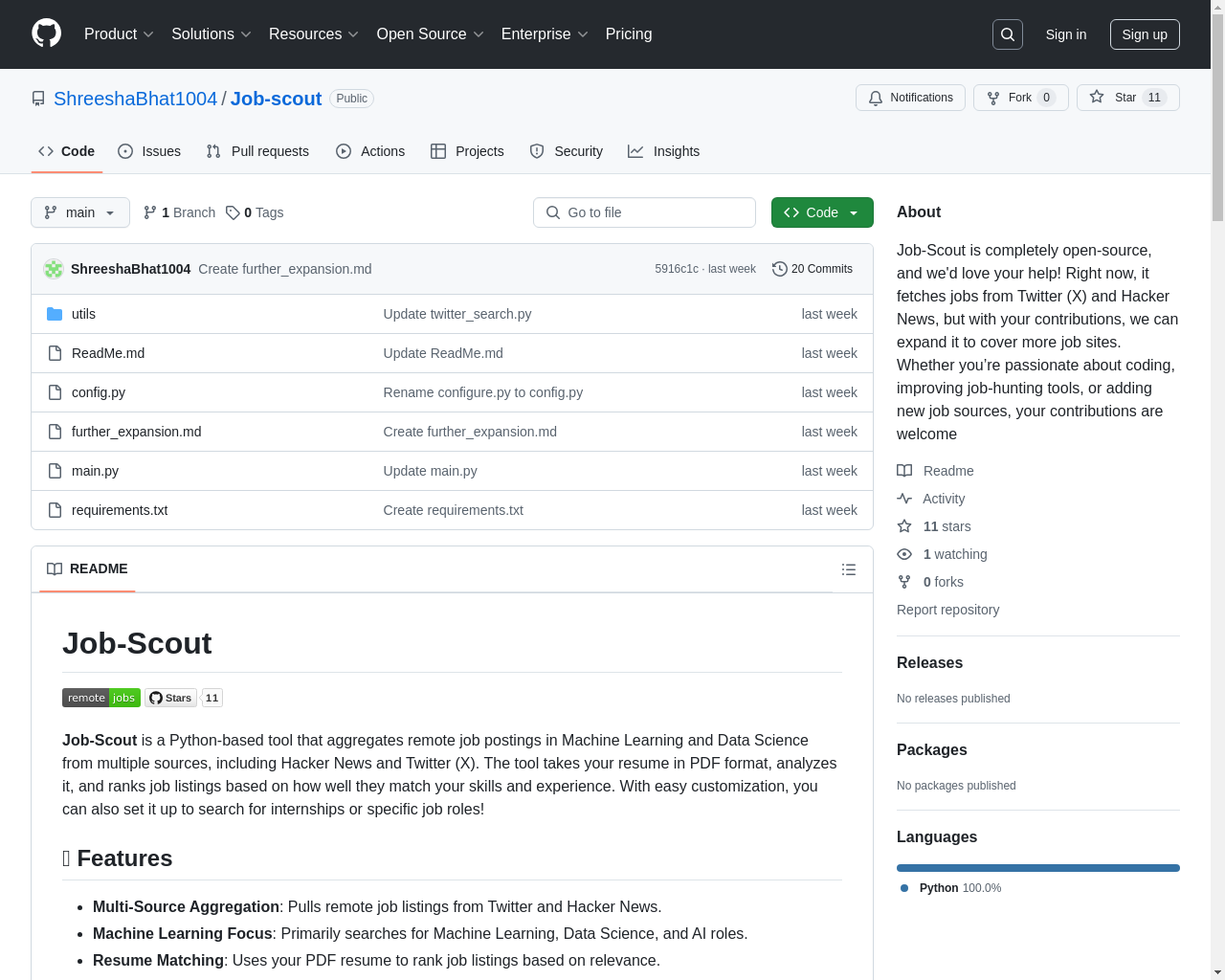Click the repository icon beside owner name
1225x980 pixels.
pos(38,99)
